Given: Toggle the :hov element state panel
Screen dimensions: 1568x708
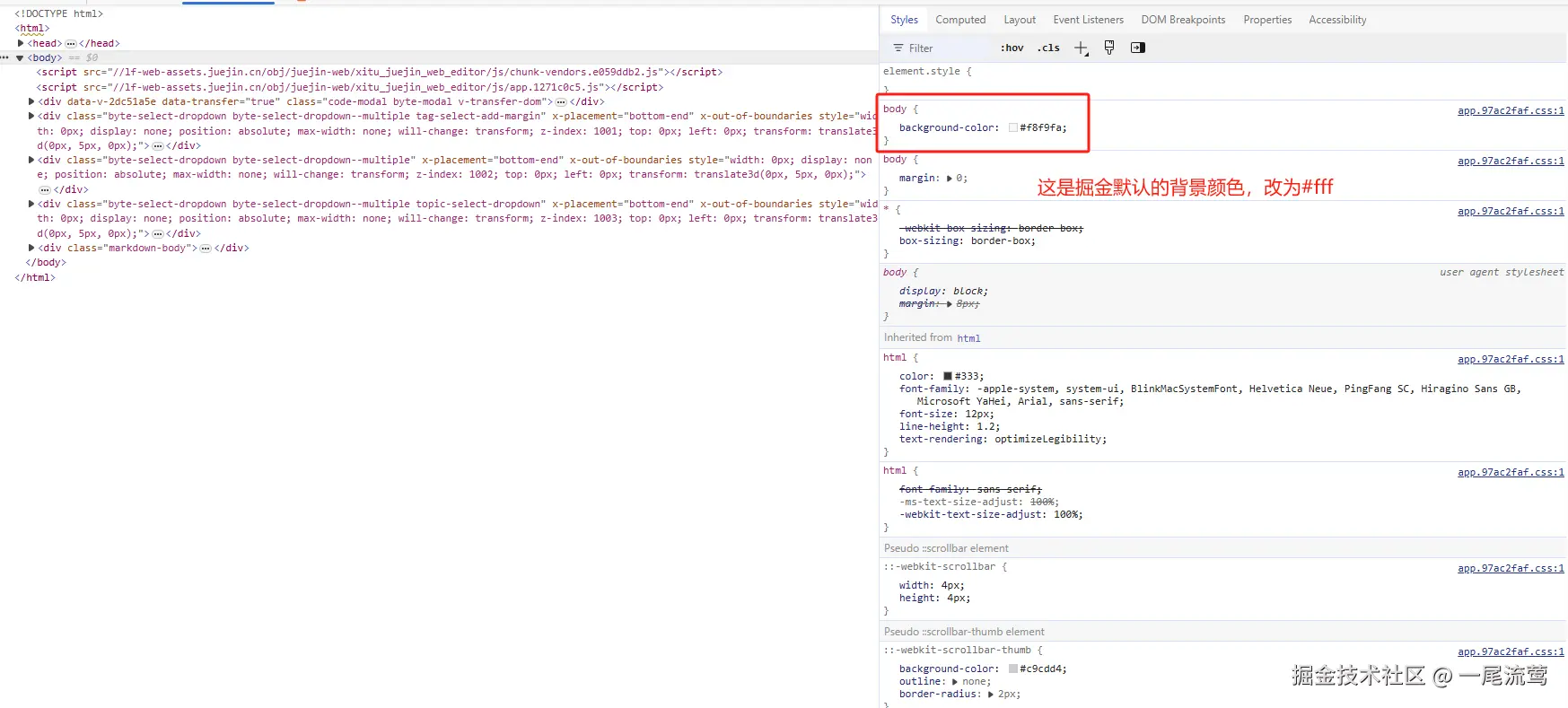Looking at the screenshot, I should pos(1012,48).
